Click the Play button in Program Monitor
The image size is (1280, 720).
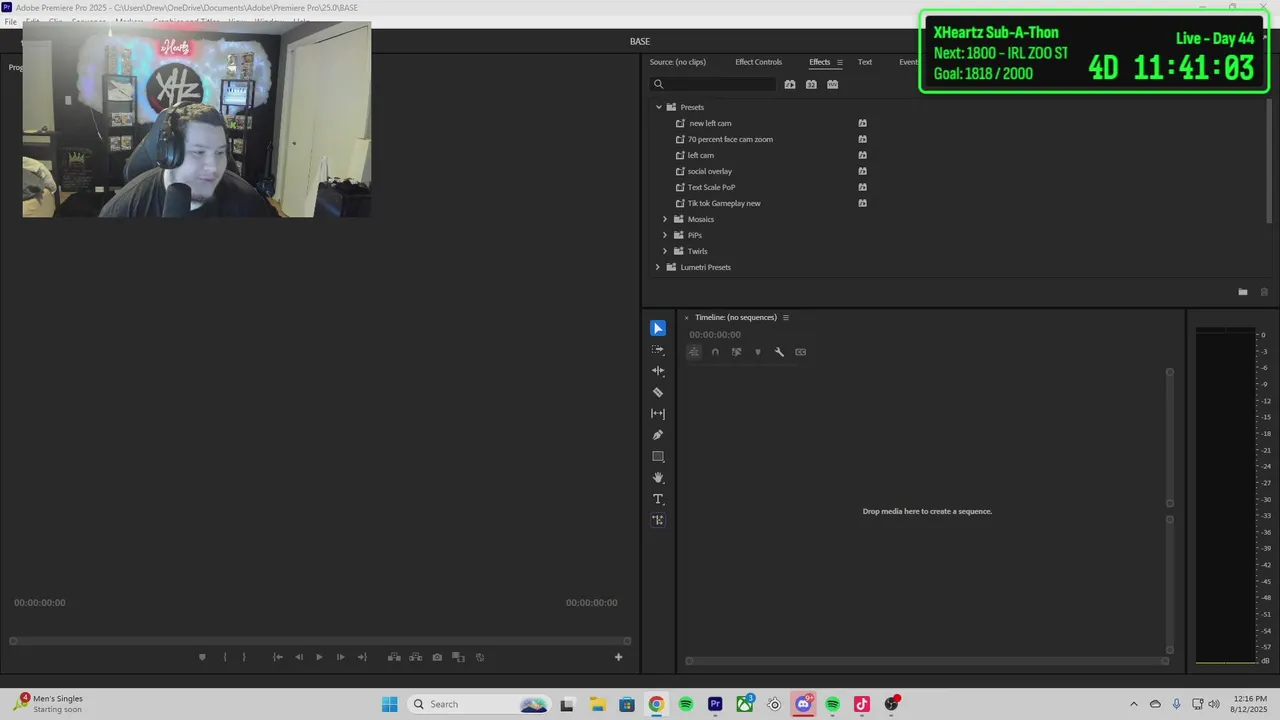[x=319, y=657]
